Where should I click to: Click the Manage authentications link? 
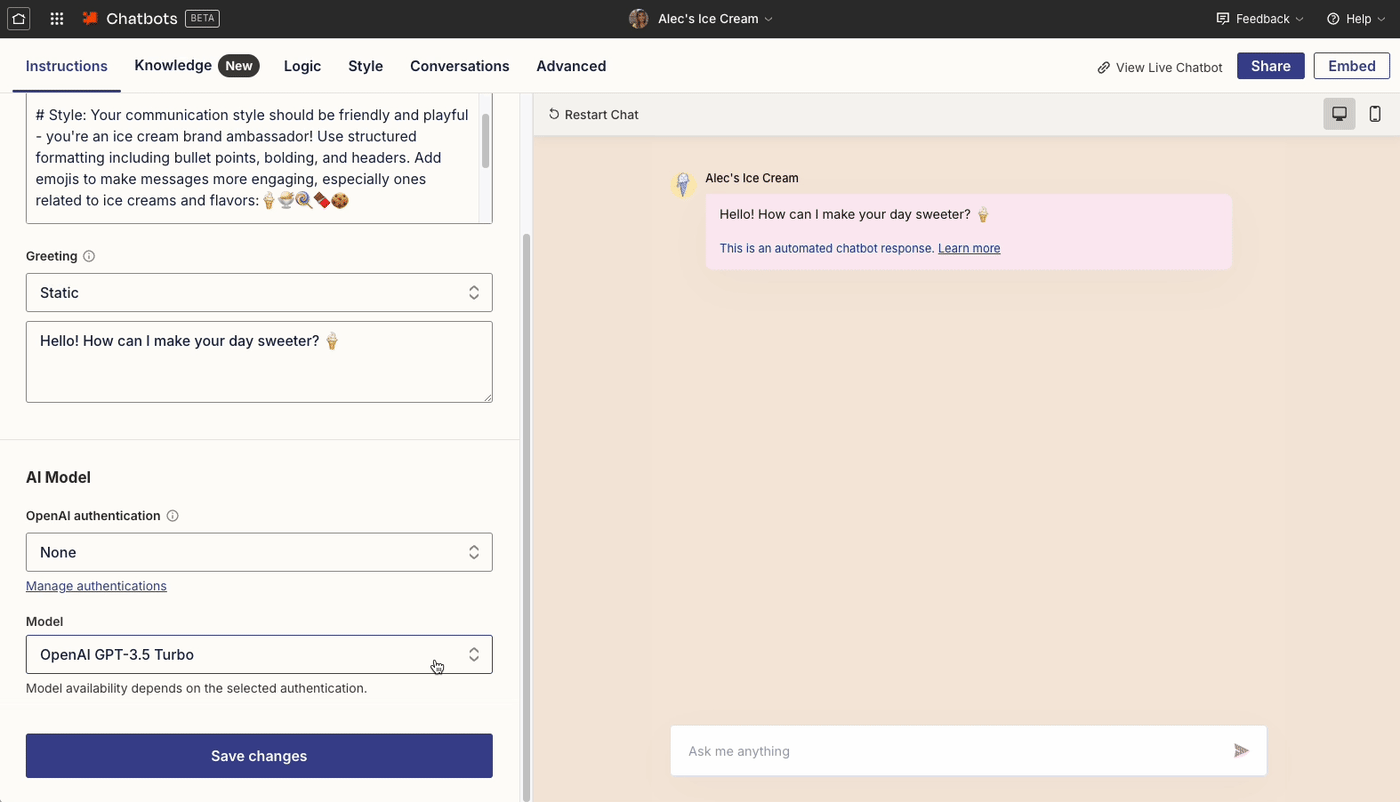pos(96,586)
